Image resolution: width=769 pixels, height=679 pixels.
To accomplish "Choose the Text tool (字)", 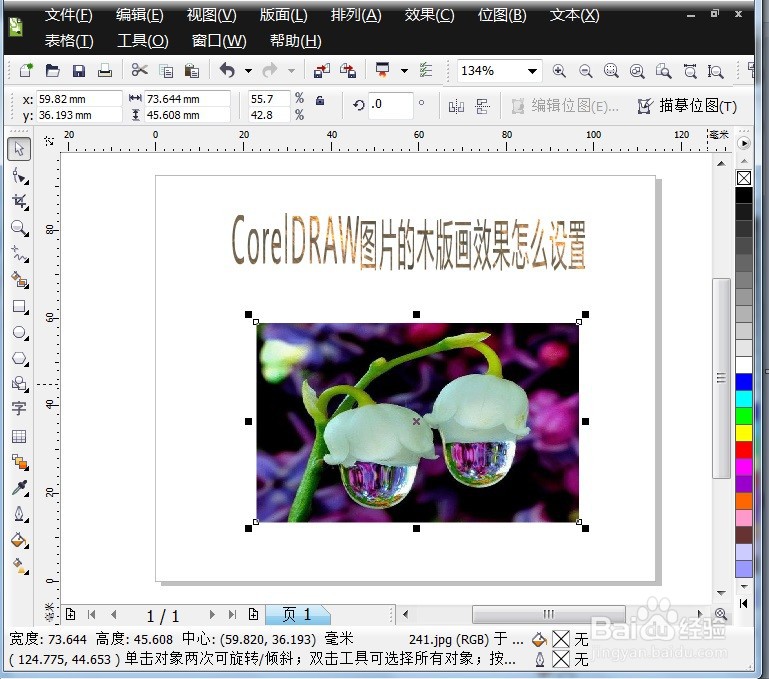I will (19, 408).
